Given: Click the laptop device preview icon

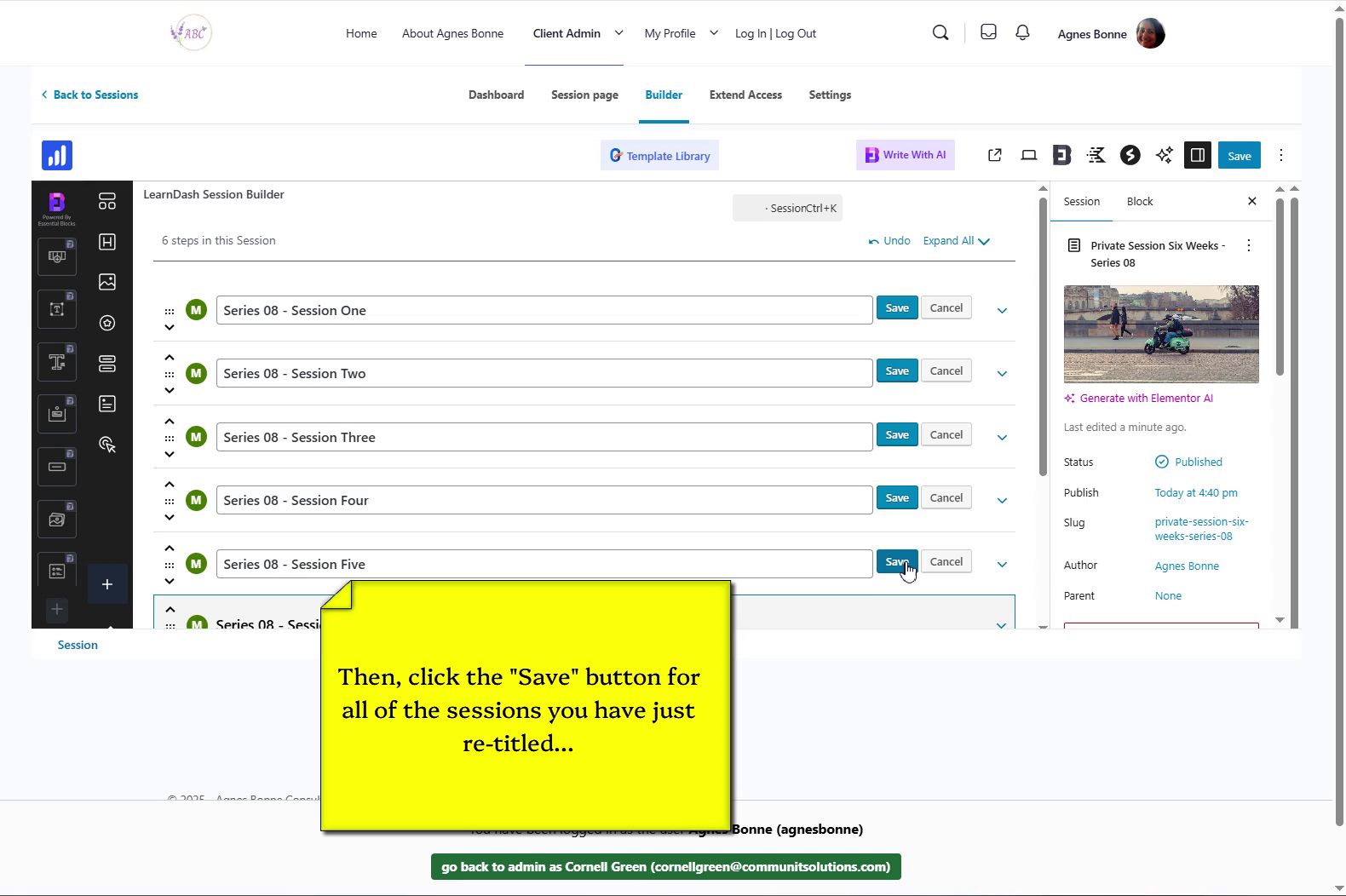Looking at the screenshot, I should 1028,155.
